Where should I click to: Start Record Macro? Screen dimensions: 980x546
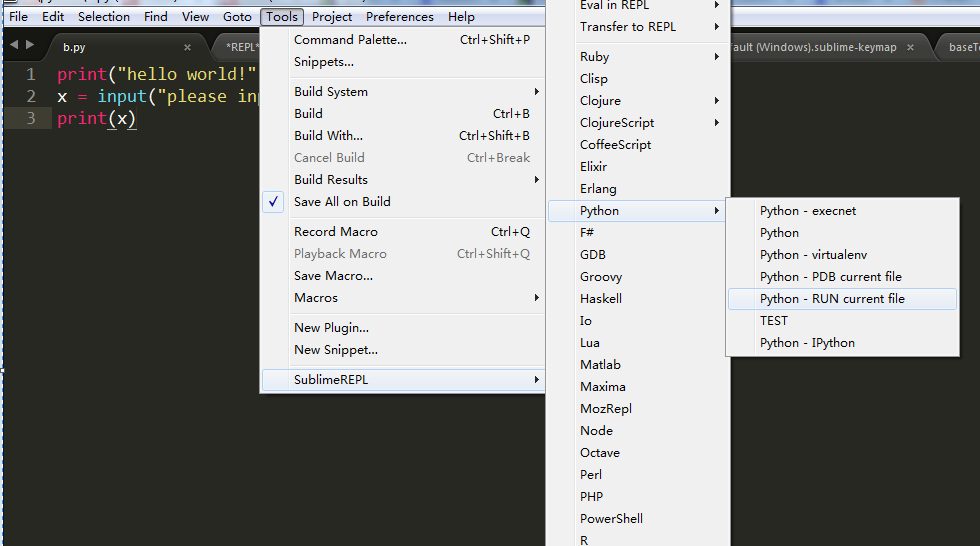click(x=403, y=232)
